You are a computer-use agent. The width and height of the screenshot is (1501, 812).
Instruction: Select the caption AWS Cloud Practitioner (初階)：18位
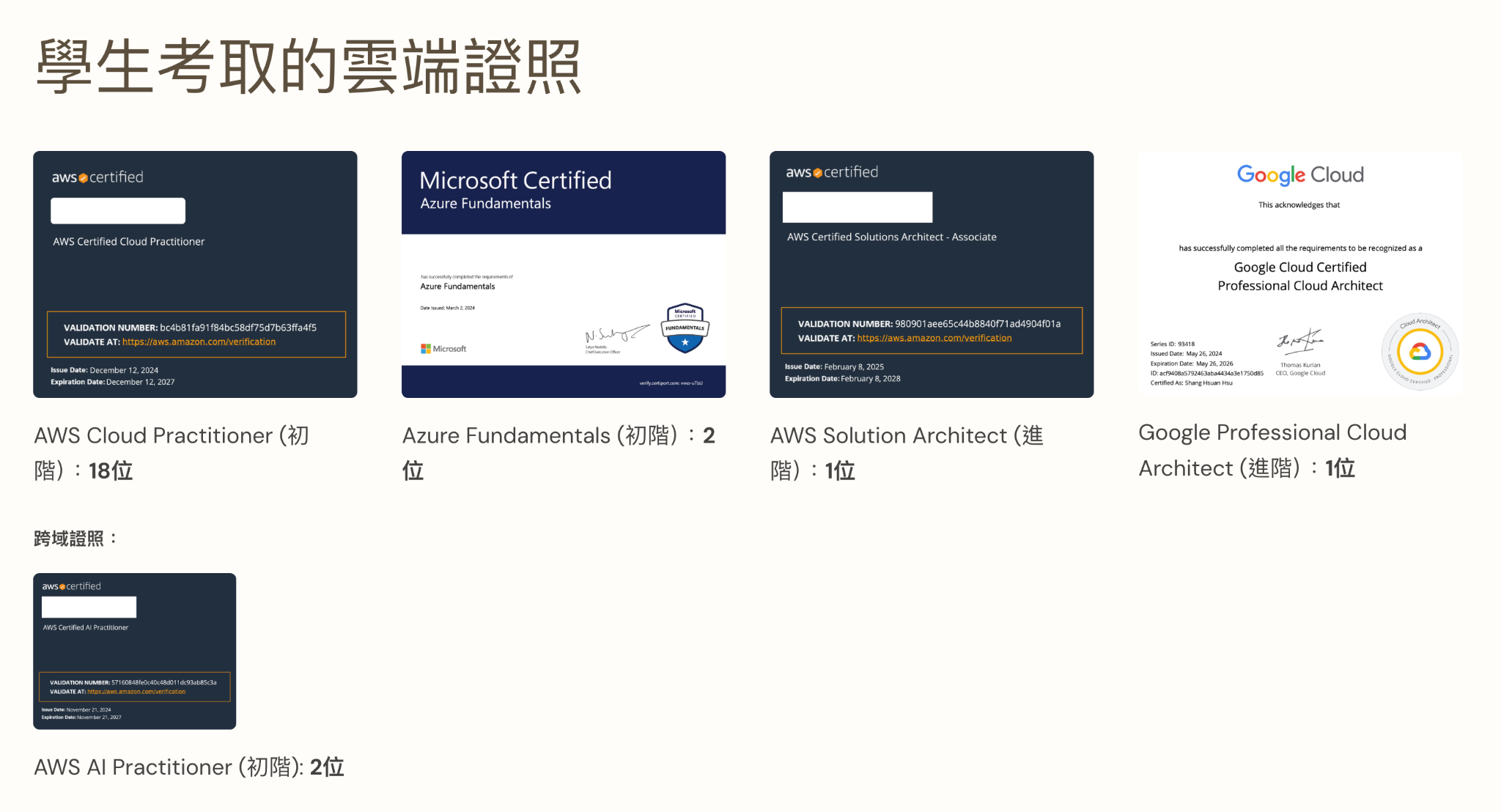coord(172,453)
